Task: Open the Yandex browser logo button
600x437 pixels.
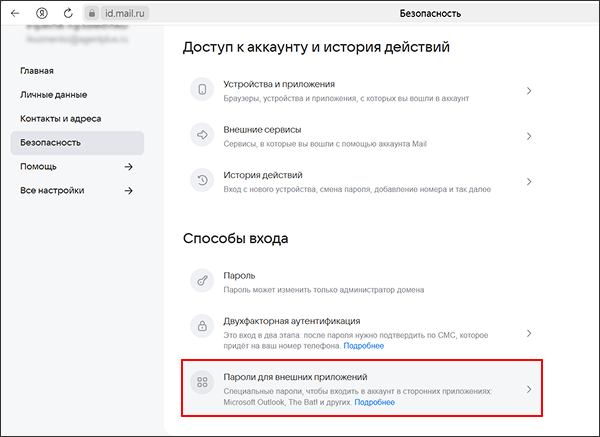Action: click(42, 13)
